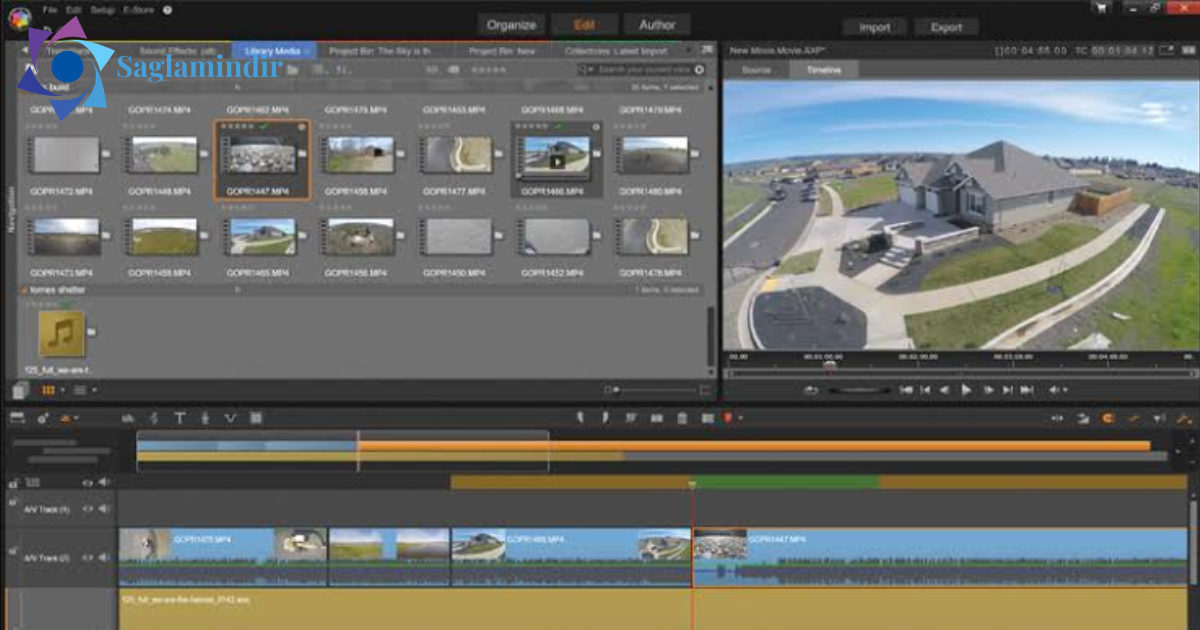Click the storyboard icon at timeline toolbar left
The height and width of the screenshot is (630, 1200).
[x=16, y=418]
